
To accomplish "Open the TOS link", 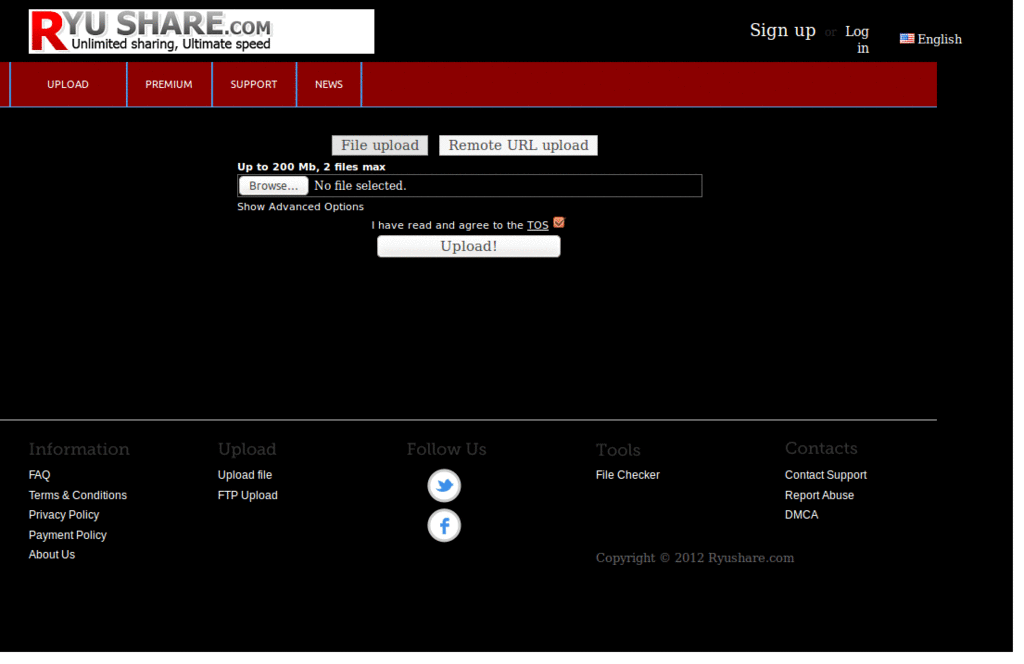I will click(x=538, y=226).
